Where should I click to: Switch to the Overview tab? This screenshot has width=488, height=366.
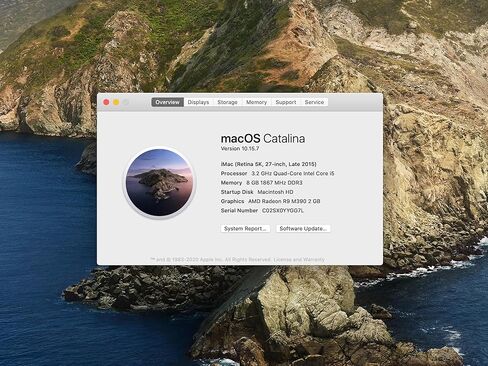[x=168, y=102]
